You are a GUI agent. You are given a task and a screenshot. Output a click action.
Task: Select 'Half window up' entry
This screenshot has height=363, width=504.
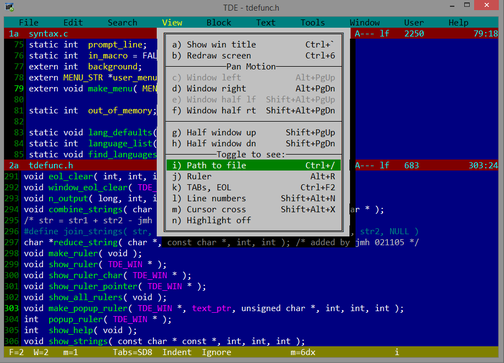point(253,133)
